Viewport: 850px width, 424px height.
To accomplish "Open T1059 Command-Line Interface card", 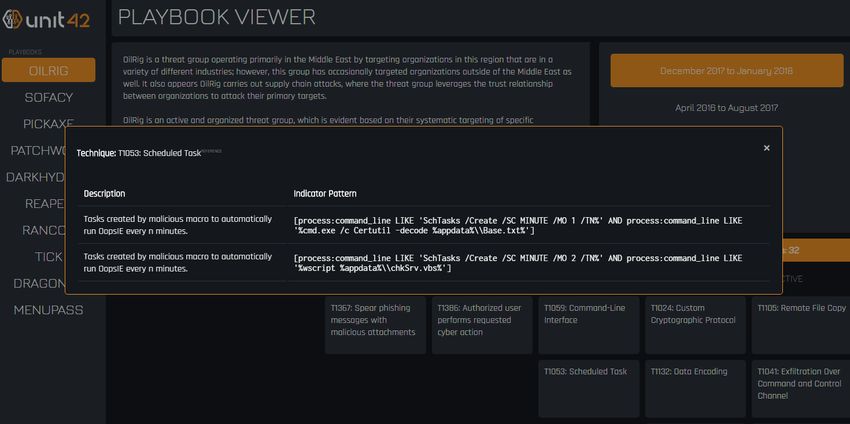I will coord(589,325).
